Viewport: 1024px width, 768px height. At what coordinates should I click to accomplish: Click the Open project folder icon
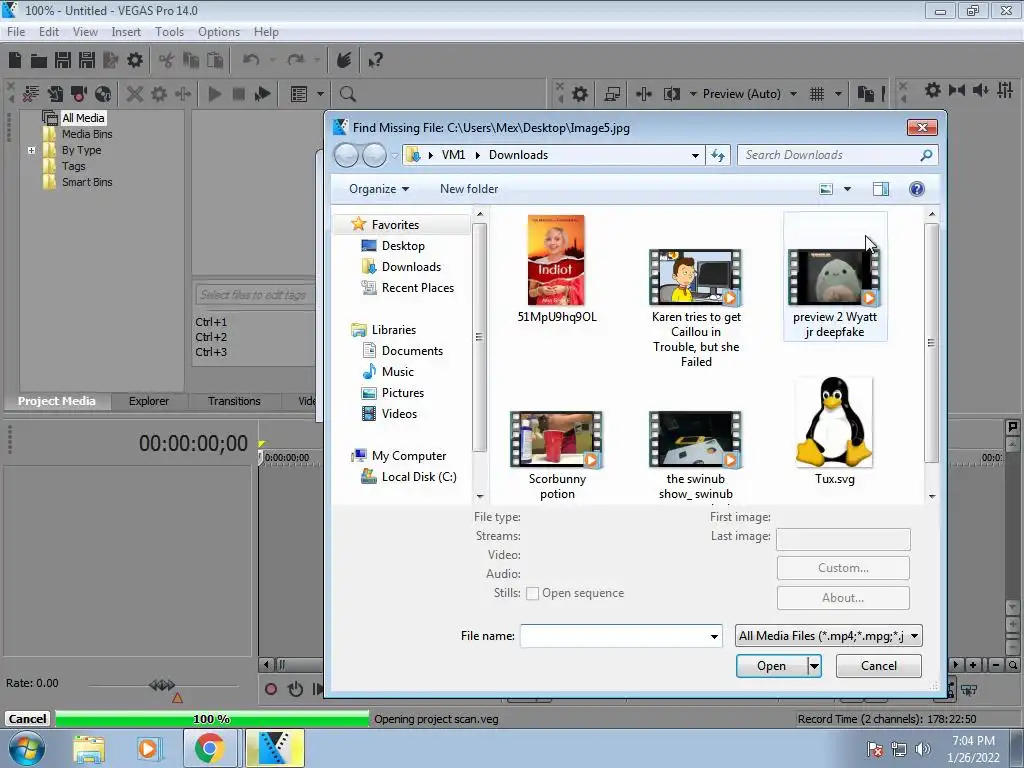(x=39, y=61)
